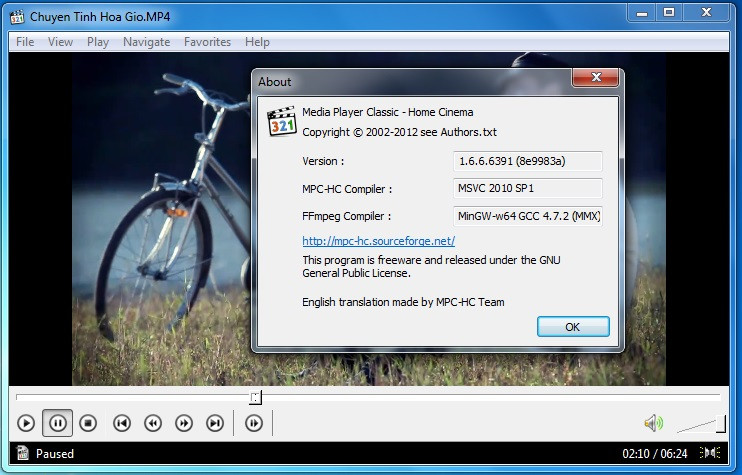
Task: Open the Play menu
Action: 98,42
